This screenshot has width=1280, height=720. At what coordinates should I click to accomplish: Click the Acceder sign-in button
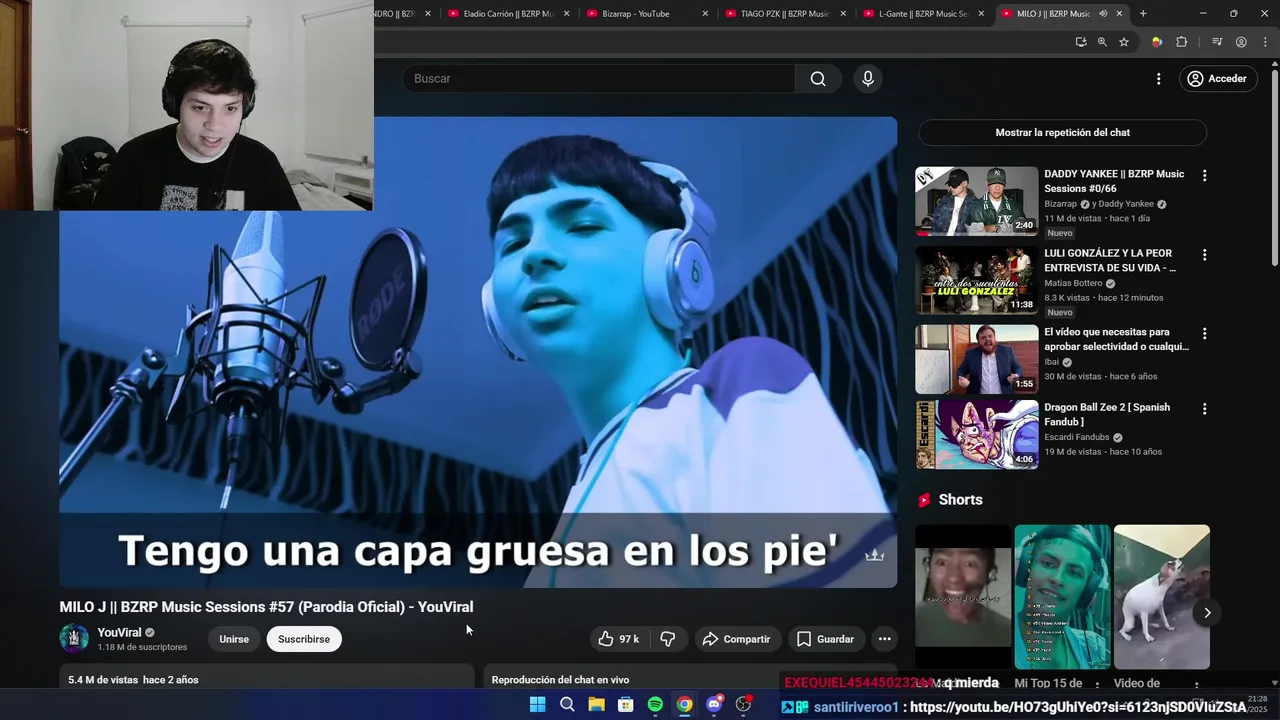(1217, 79)
